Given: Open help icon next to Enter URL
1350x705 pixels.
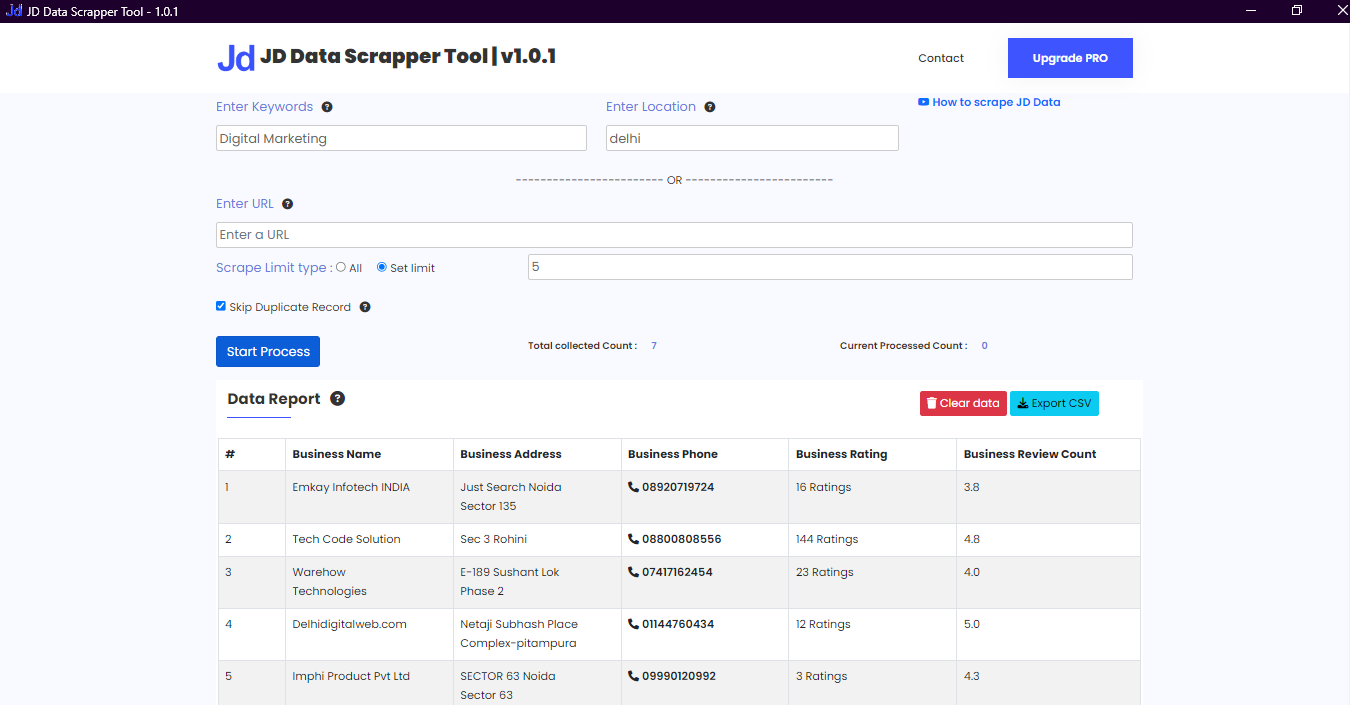Looking at the screenshot, I should [x=288, y=204].
